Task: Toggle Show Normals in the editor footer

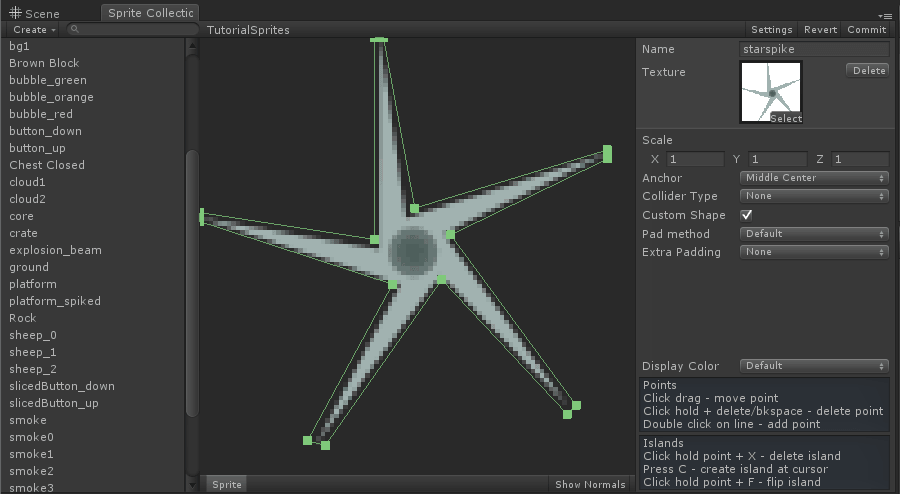Action: [590, 484]
